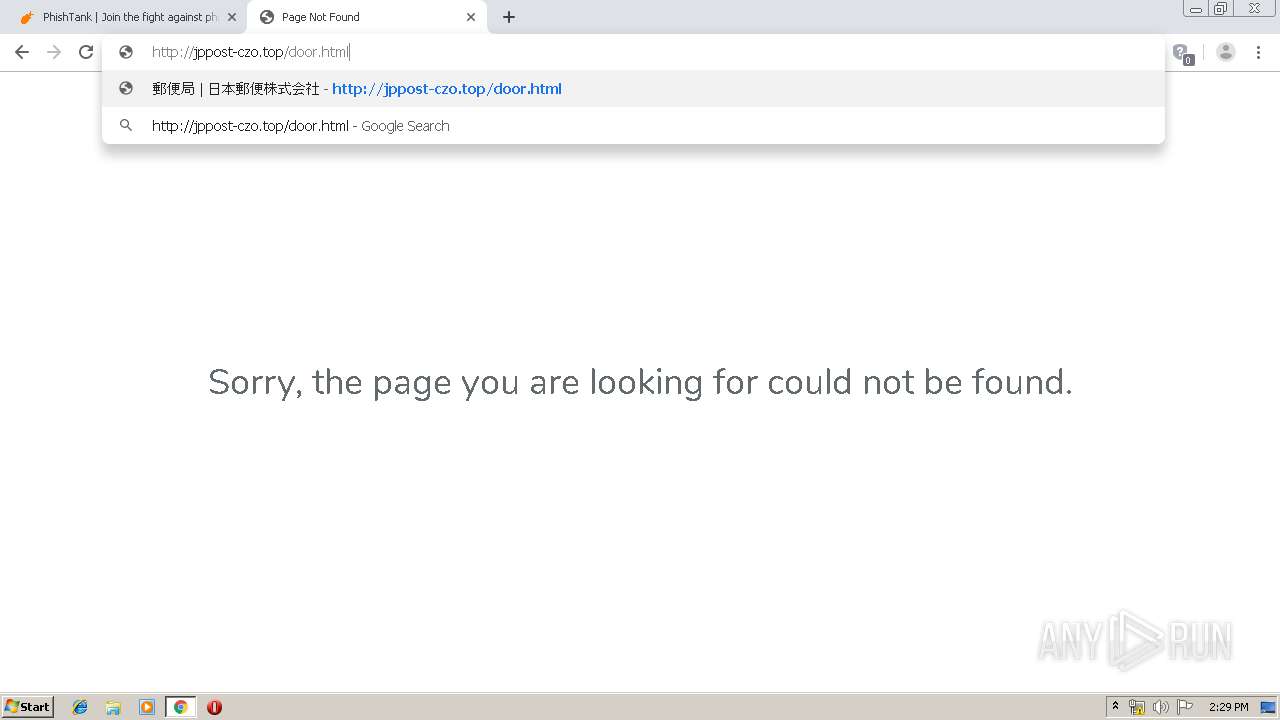Viewport: 1280px width, 720px height.
Task: Open the network tray icon
Action: point(1137,707)
